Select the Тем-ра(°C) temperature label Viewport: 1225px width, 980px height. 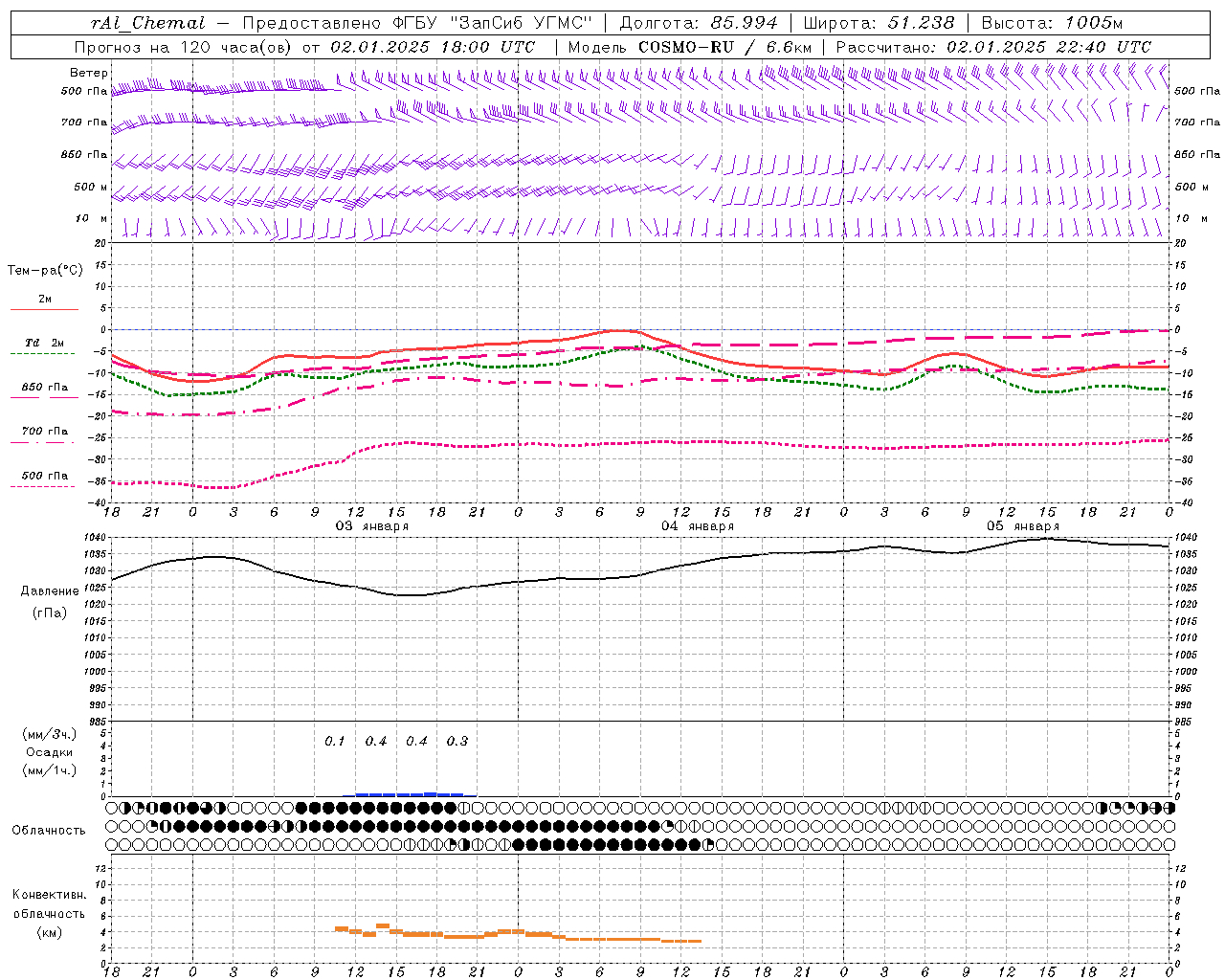pos(45,271)
